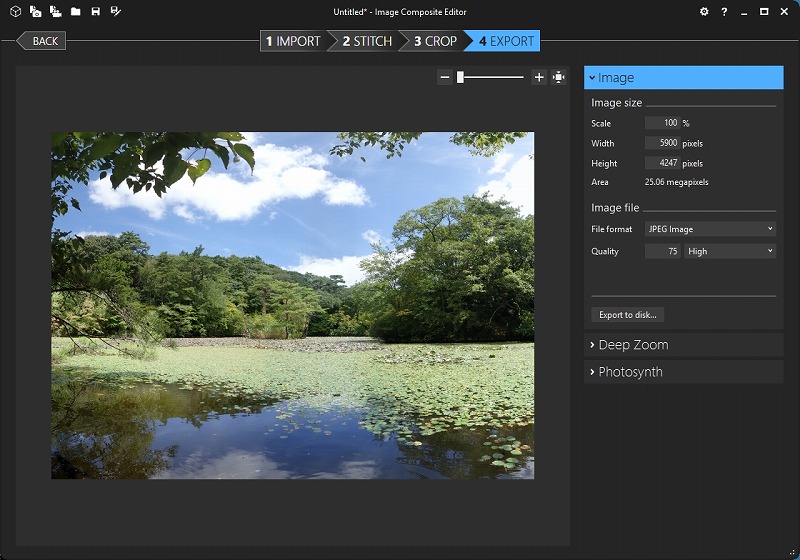Screen dimensions: 800x560
Task: Open an existing project with the folder icon
Action: coord(76,11)
